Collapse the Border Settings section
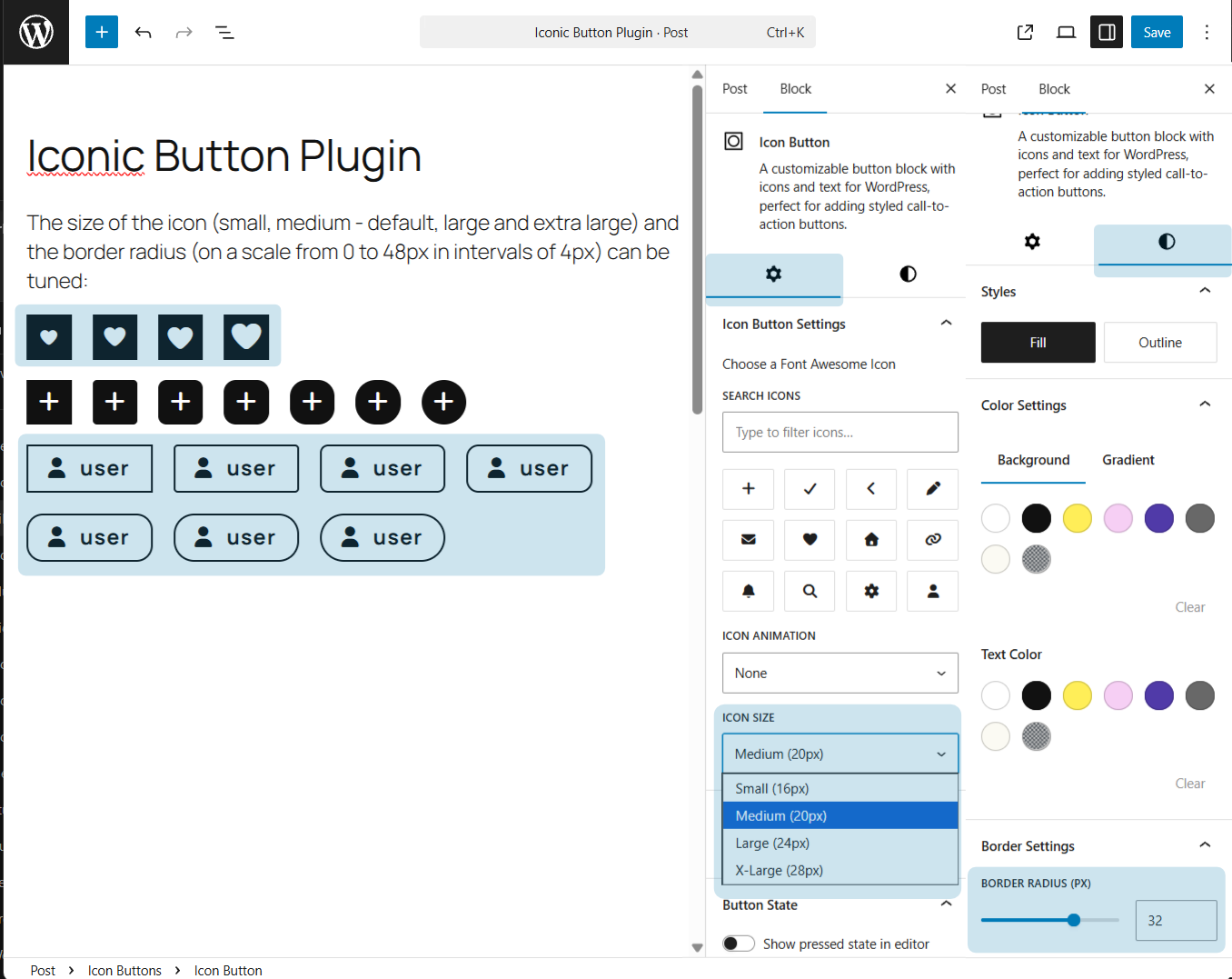Viewport: 1232px width, 979px height. (x=1205, y=845)
